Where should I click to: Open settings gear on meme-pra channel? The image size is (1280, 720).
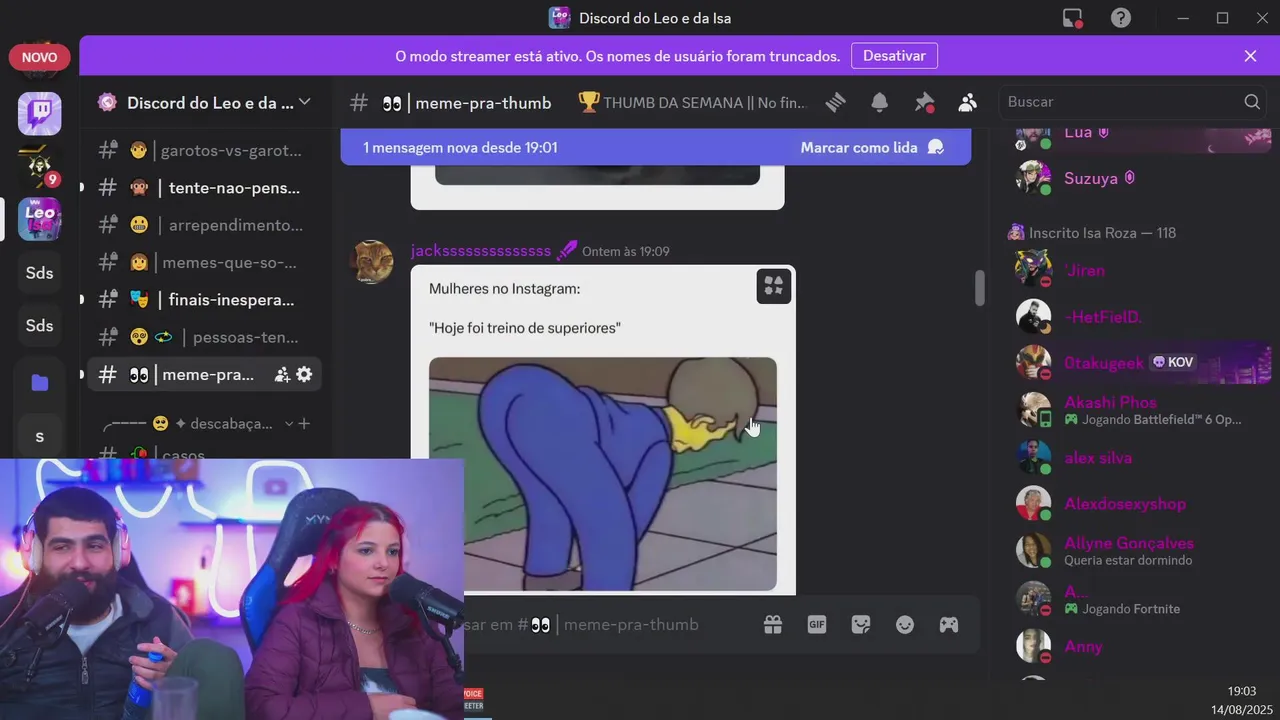[304, 375]
